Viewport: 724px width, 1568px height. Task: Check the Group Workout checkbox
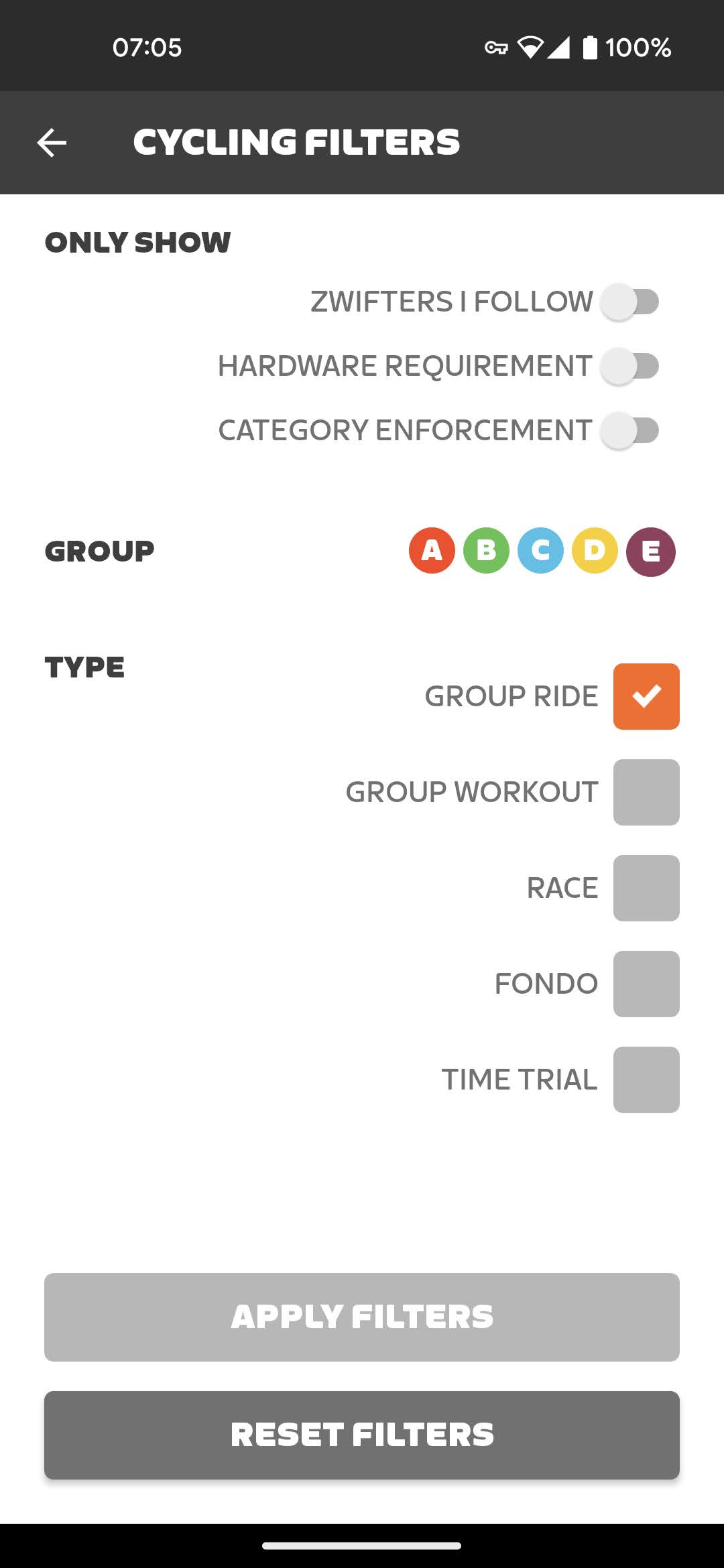coord(646,792)
